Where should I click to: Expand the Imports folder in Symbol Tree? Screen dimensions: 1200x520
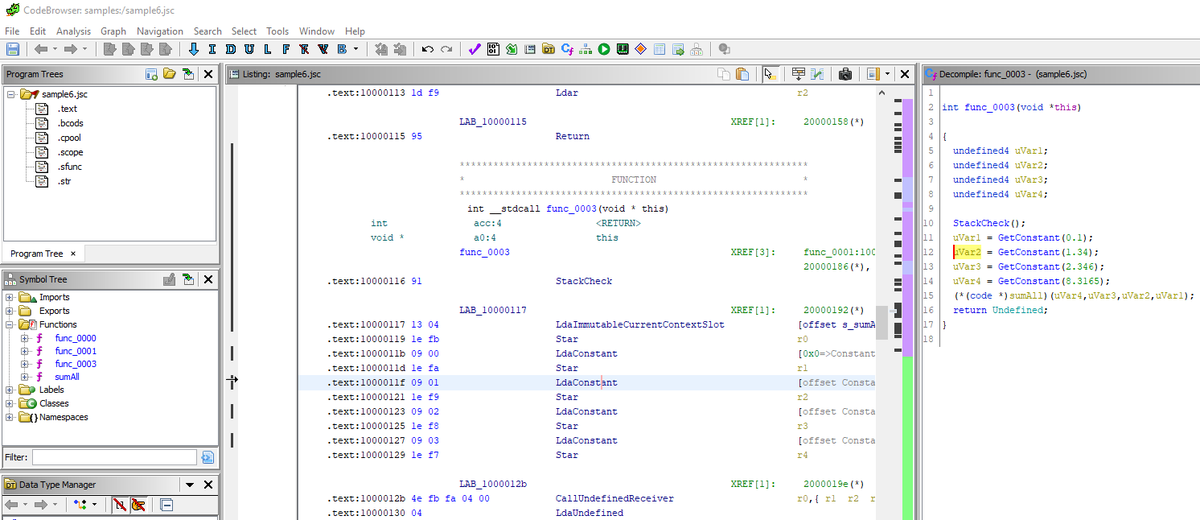tap(11, 298)
